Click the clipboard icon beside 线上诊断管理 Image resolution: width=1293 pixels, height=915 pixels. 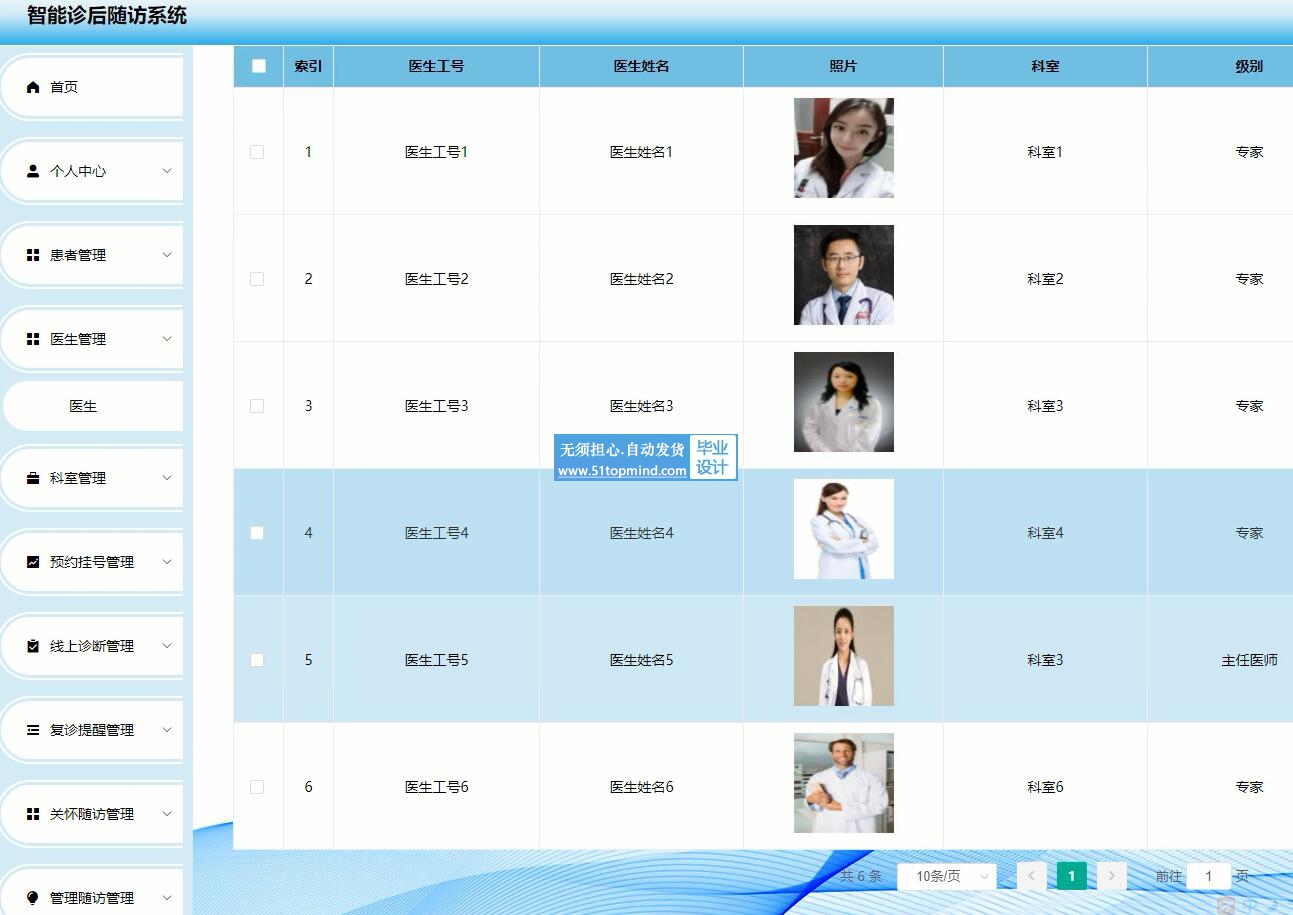coord(33,646)
